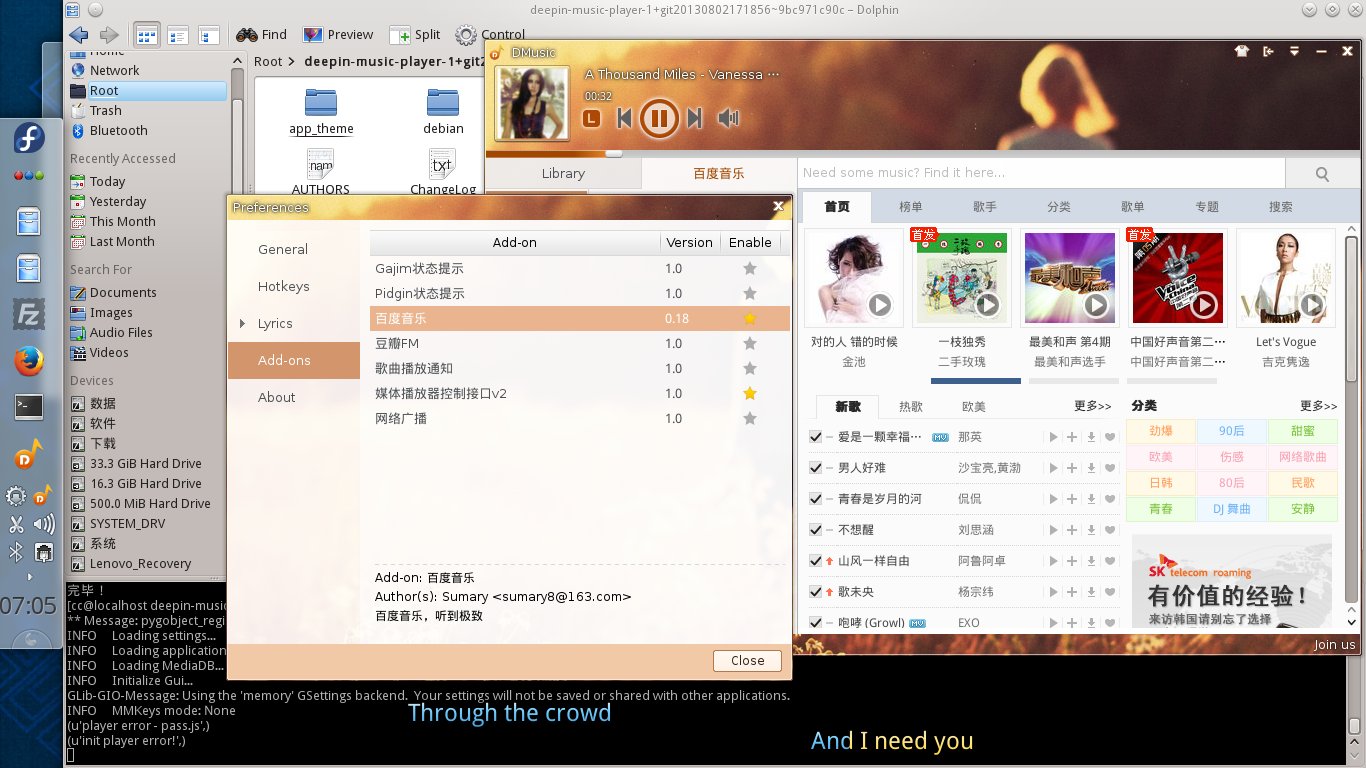This screenshot has height=768, width=1366.
Task: Click DMusic mini-mode icon beside the T-shirt
Action: pos(1268,51)
